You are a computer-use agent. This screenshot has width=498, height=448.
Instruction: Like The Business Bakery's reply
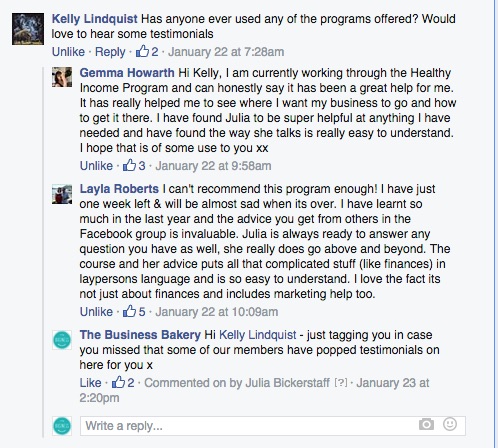(90, 383)
